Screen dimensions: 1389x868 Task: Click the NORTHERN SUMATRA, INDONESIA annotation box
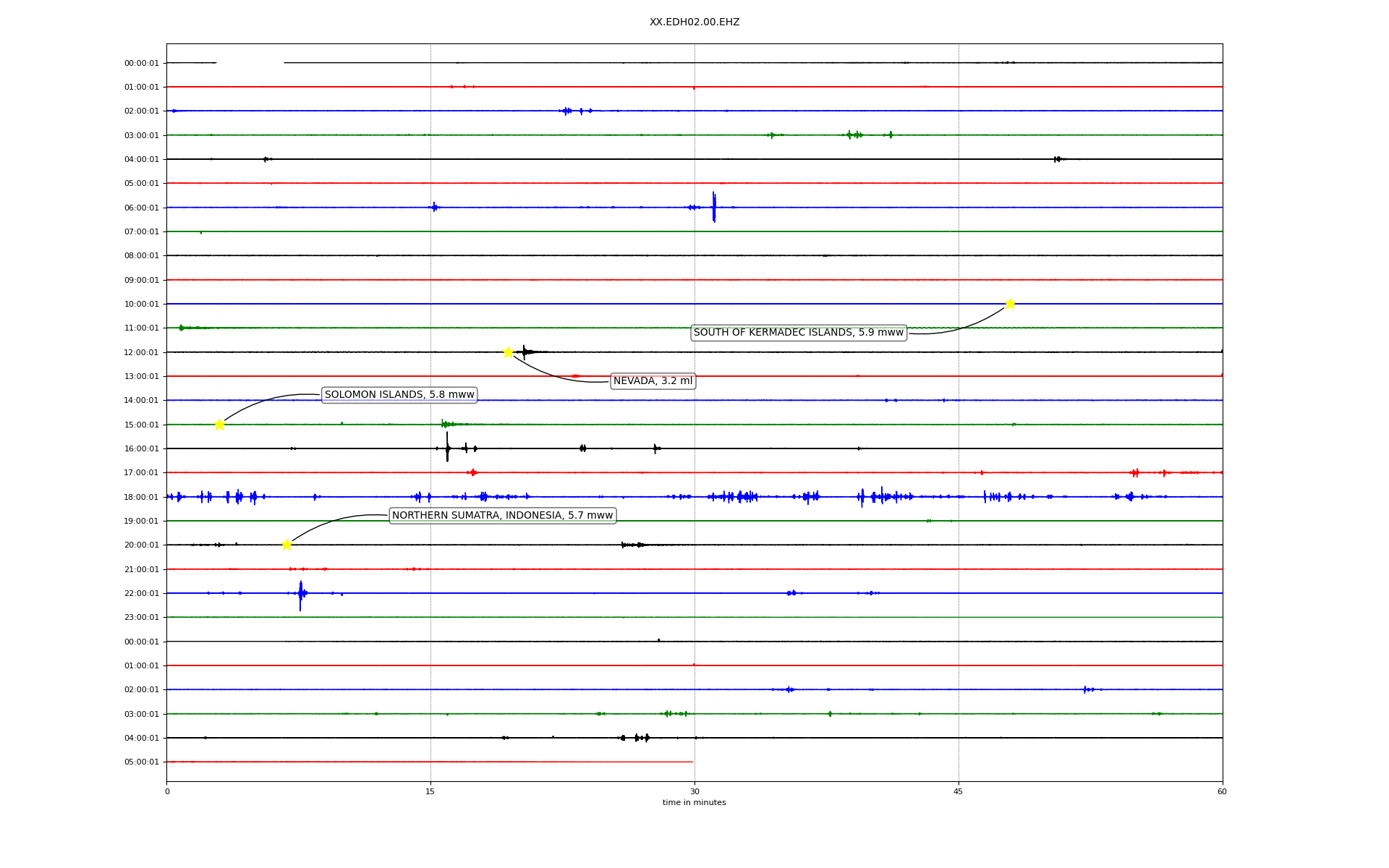click(x=502, y=516)
